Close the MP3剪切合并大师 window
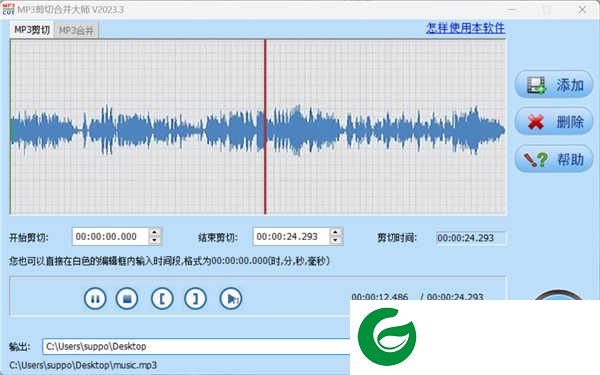600x375 pixels. (582, 10)
